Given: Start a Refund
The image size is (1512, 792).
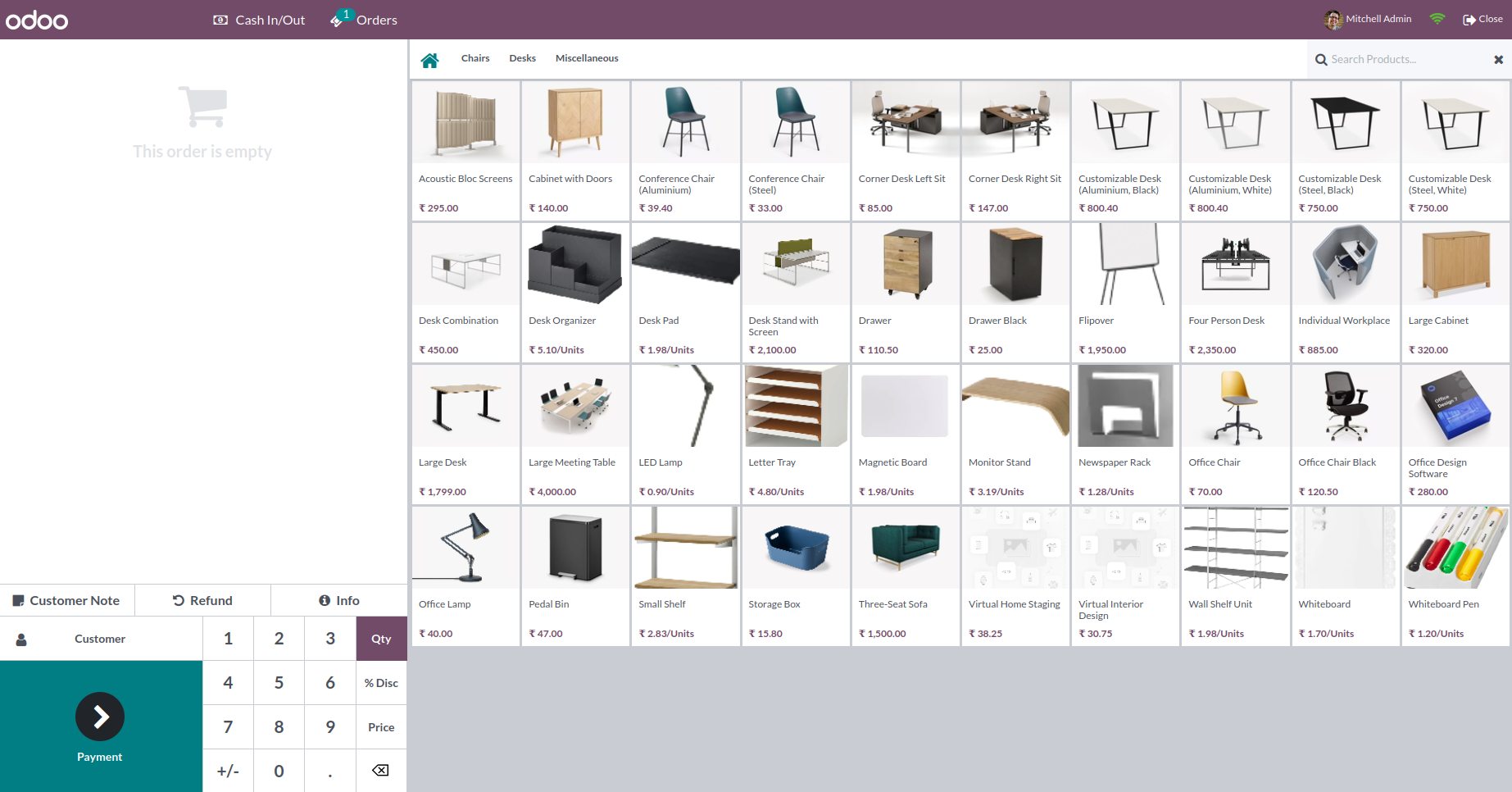Looking at the screenshot, I should [202, 600].
